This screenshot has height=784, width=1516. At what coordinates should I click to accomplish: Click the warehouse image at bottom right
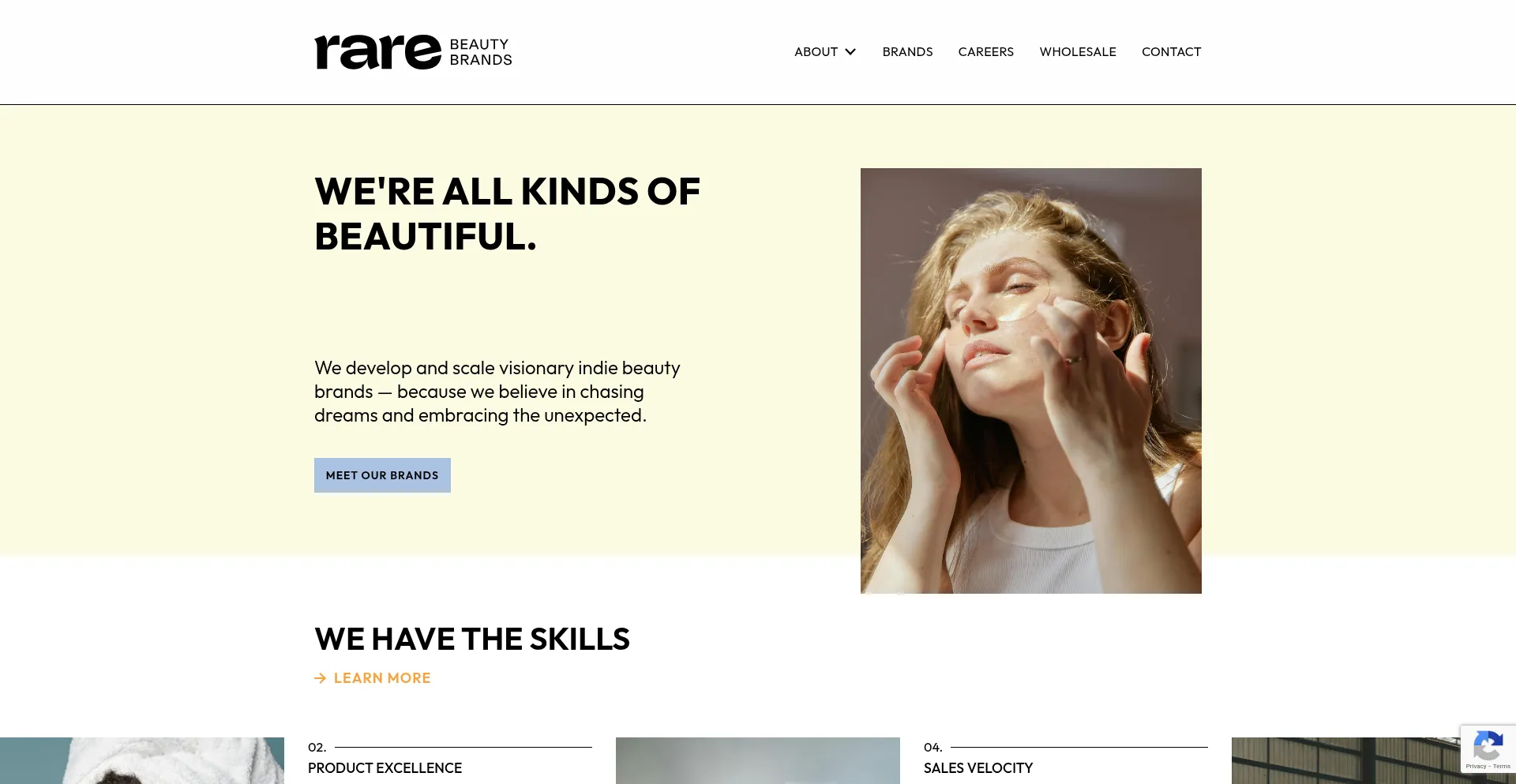[x=1374, y=760]
